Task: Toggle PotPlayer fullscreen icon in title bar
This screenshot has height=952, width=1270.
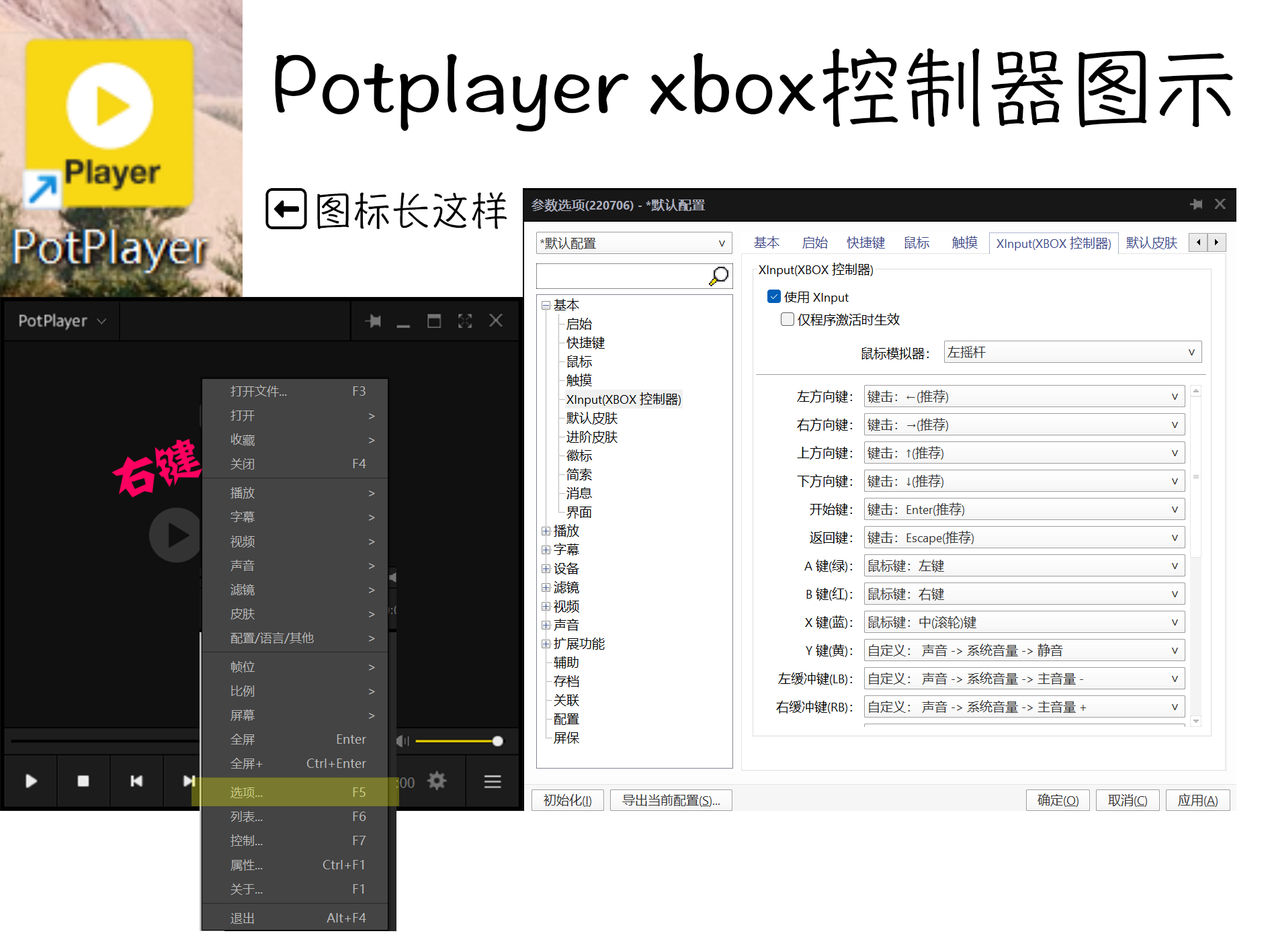Action: point(465,321)
